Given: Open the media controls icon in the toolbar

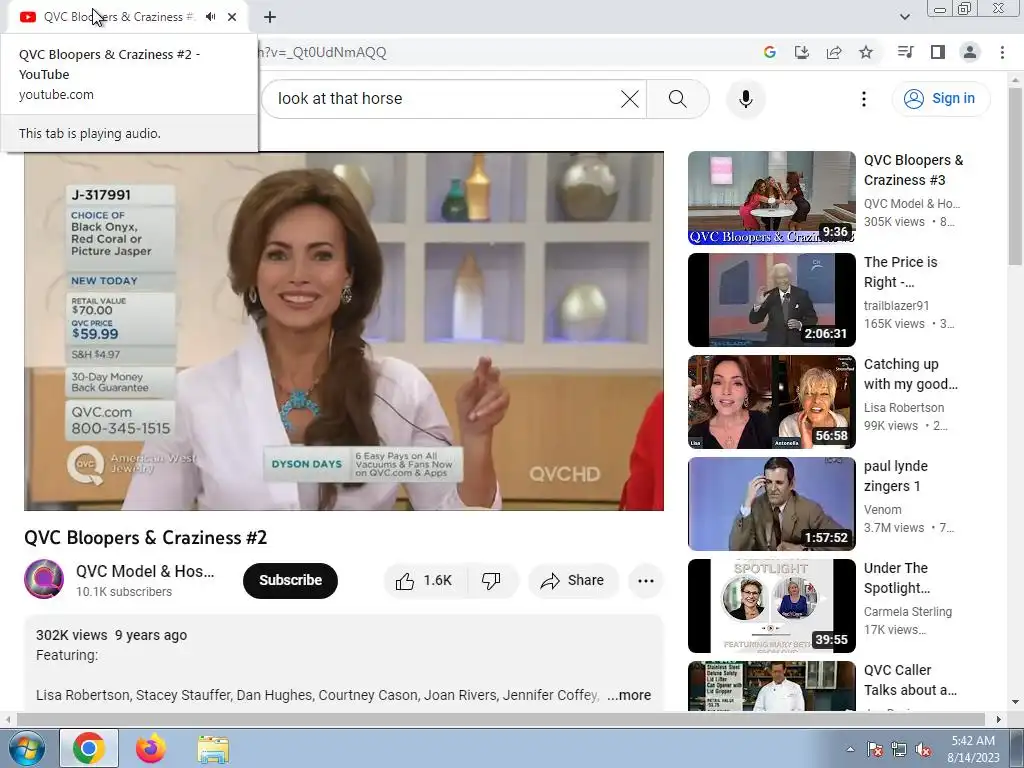Looking at the screenshot, I should pos(905,52).
